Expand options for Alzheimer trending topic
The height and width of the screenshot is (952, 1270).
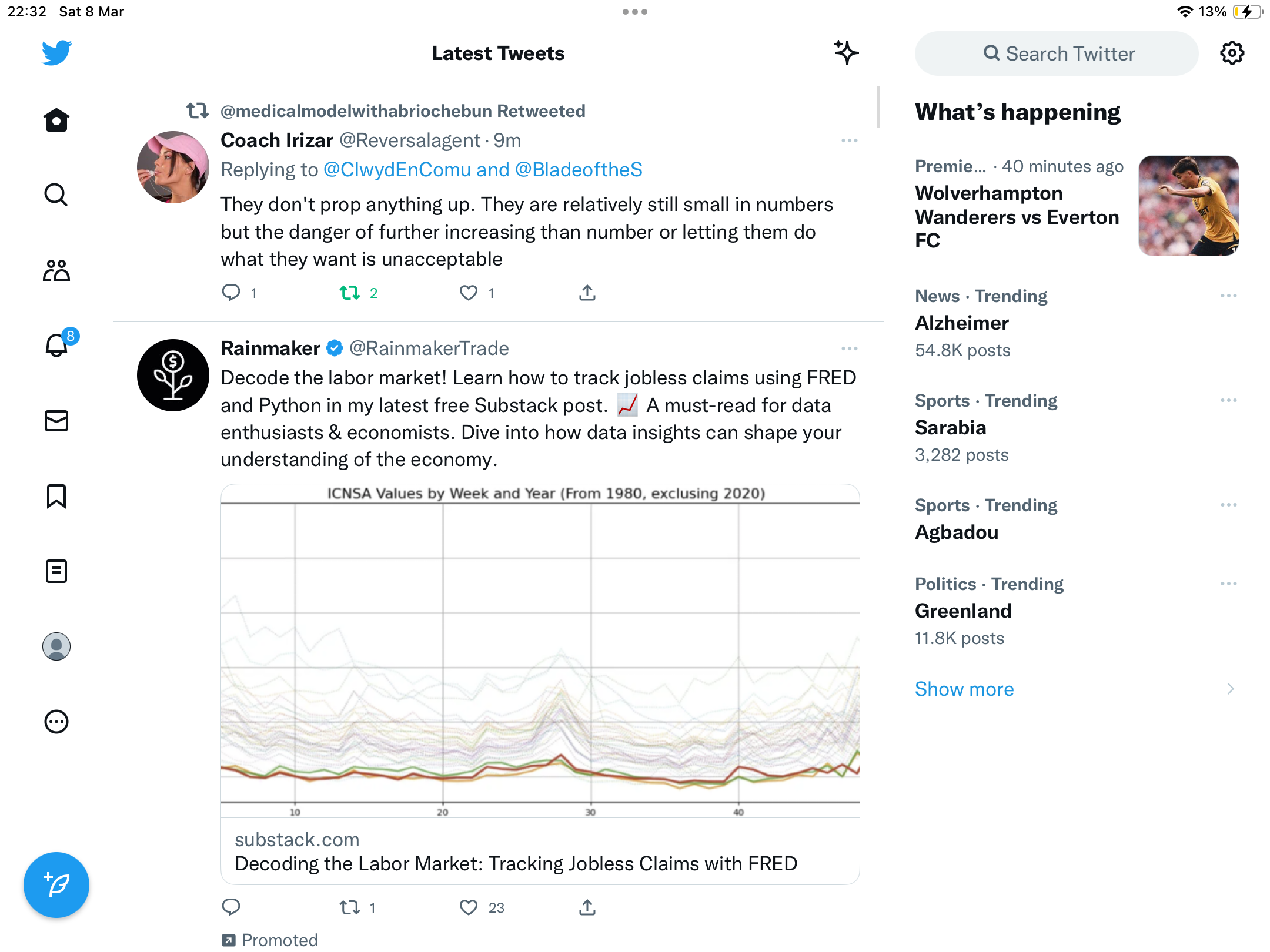1229,296
